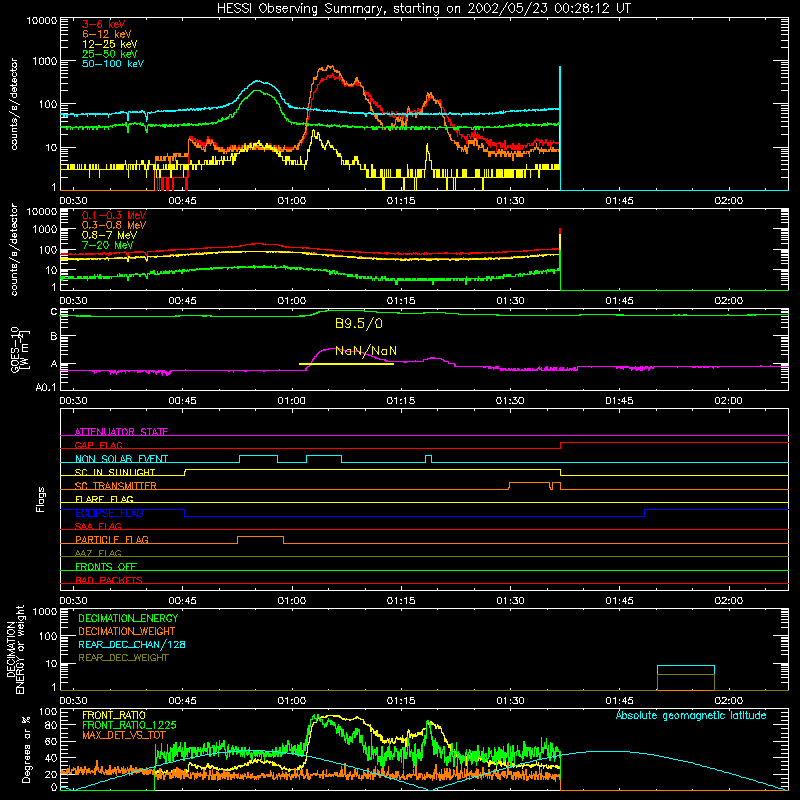Click the REAR_DEC_WEIGHT legend label
The width and height of the screenshot is (800, 800).
123,658
